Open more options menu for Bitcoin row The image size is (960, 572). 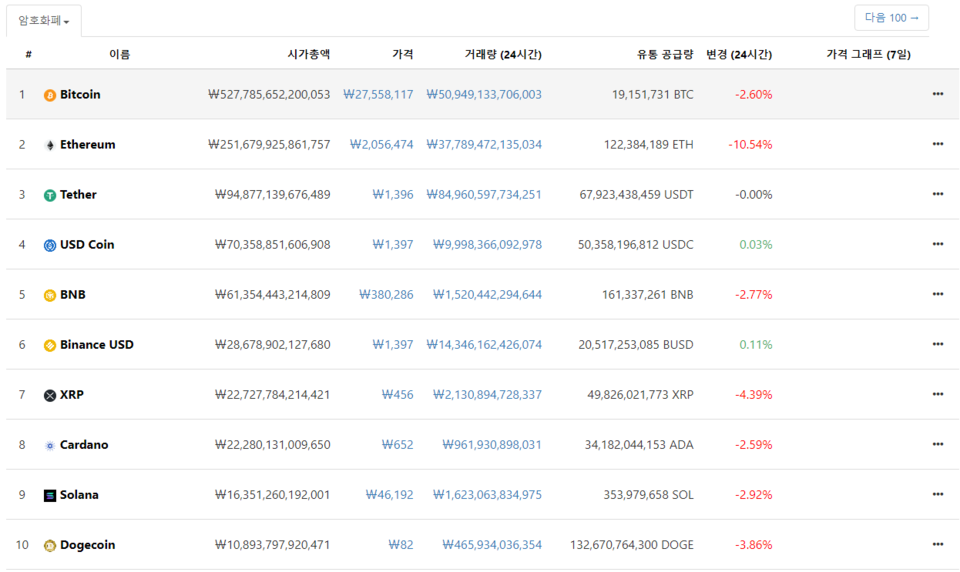point(937,94)
